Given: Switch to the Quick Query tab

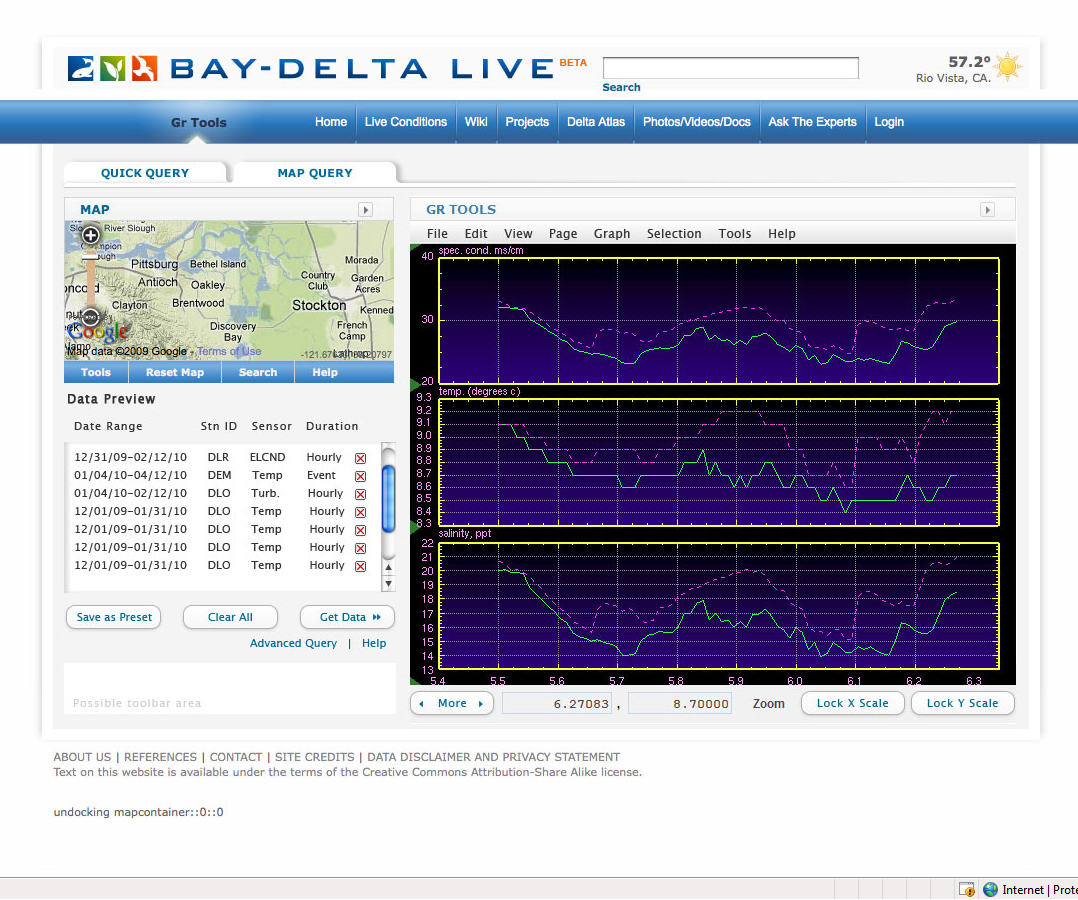Looking at the screenshot, I should click(145, 173).
